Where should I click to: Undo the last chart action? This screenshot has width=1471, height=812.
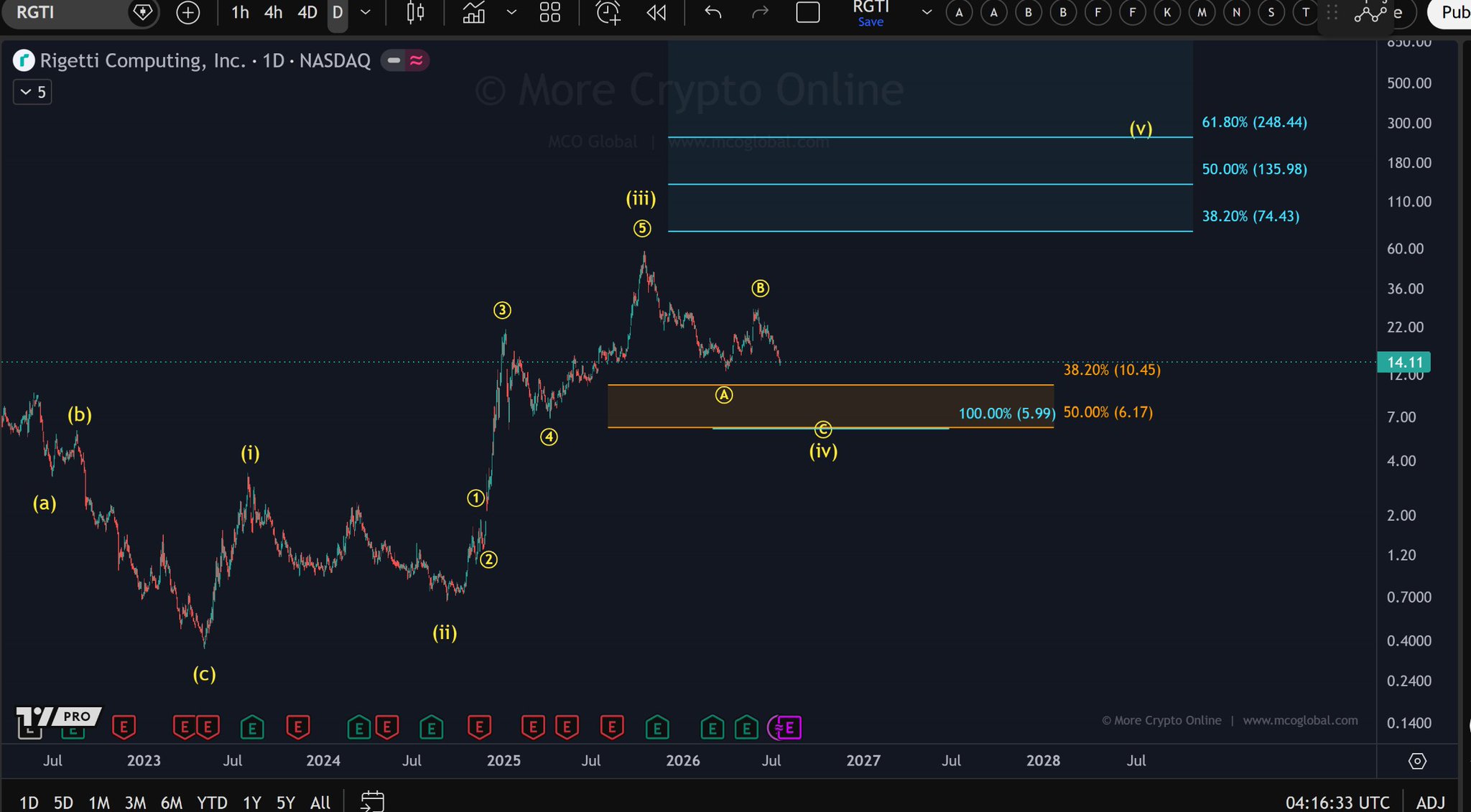pos(713,12)
